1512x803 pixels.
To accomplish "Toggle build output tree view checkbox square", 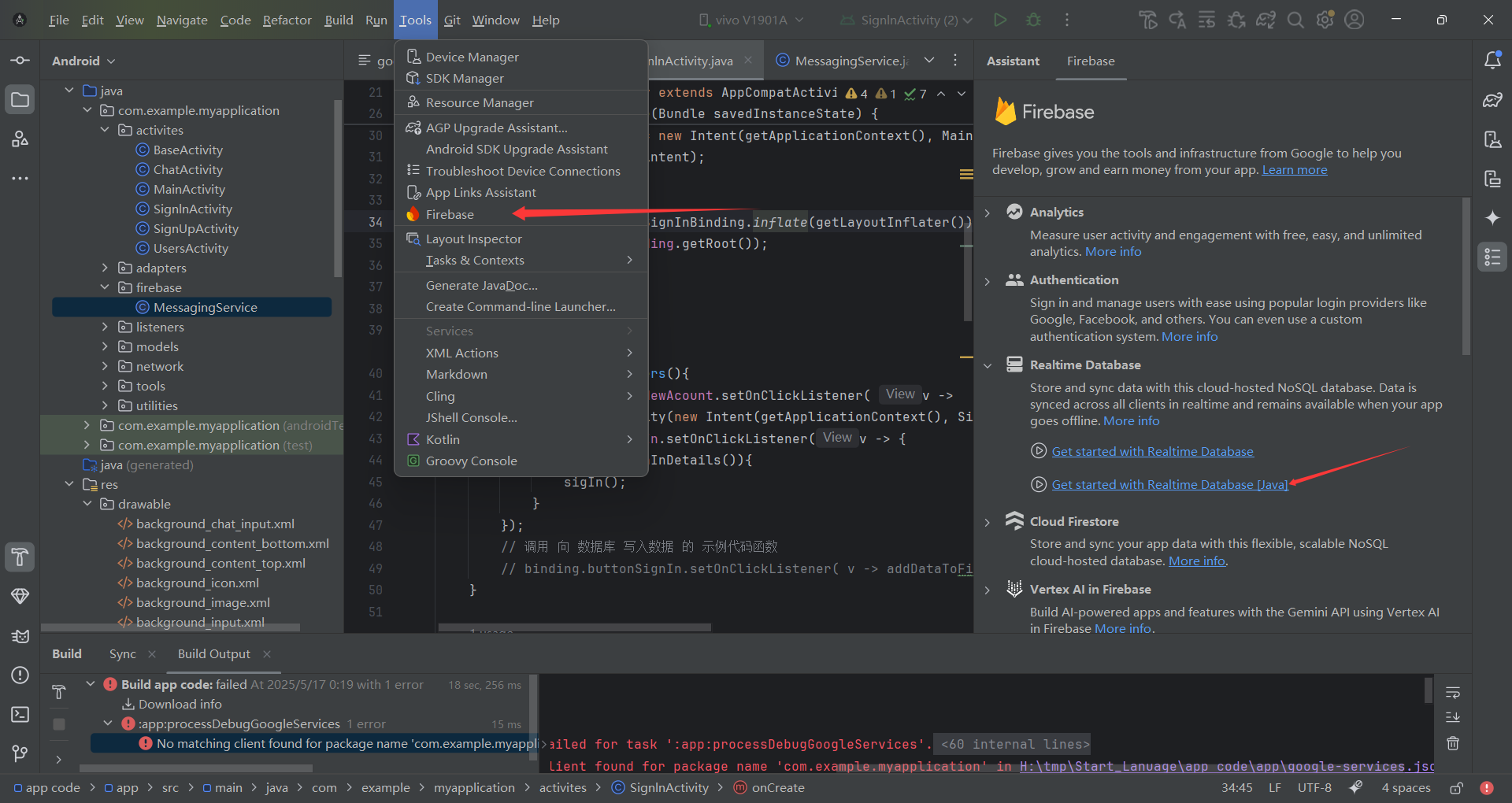I will pos(59,723).
